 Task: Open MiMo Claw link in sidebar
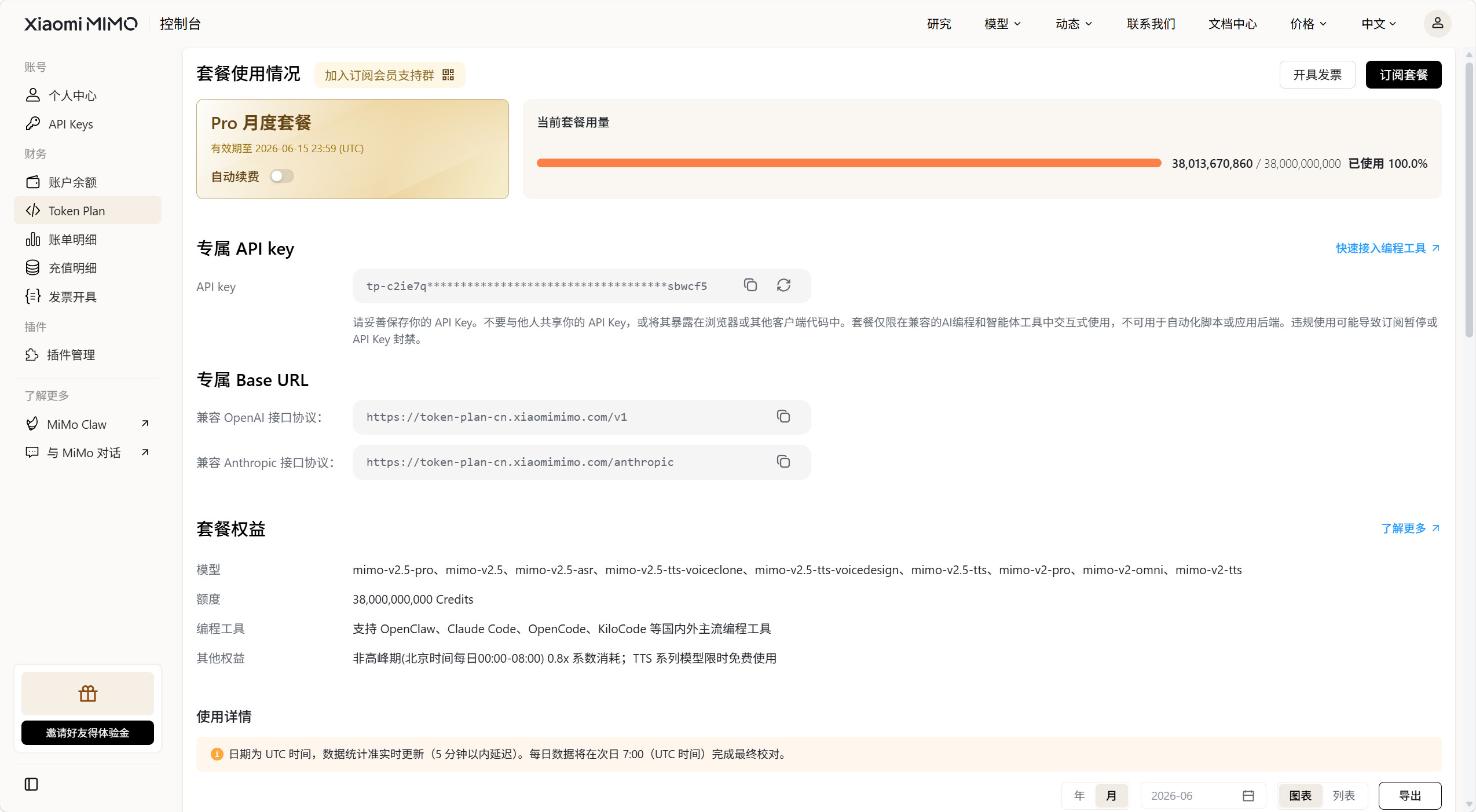pos(87,424)
